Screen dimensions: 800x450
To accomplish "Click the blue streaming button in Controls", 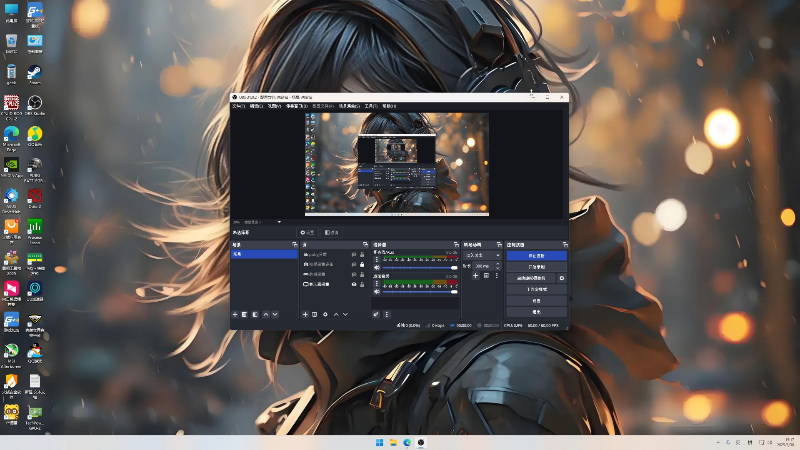I will [x=536, y=256].
